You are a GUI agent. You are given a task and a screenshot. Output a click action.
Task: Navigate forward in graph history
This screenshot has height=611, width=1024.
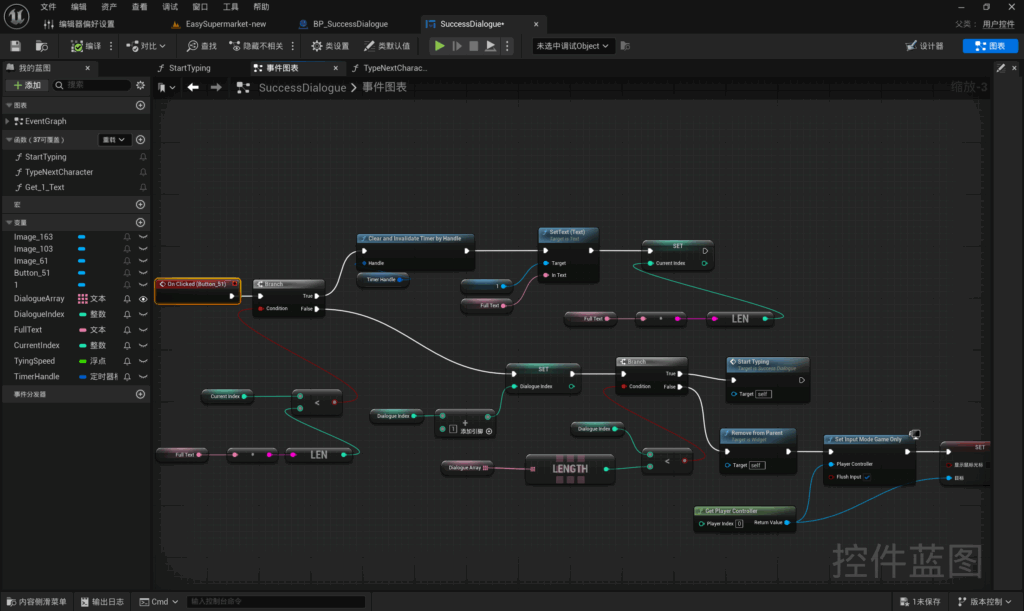click(216, 87)
